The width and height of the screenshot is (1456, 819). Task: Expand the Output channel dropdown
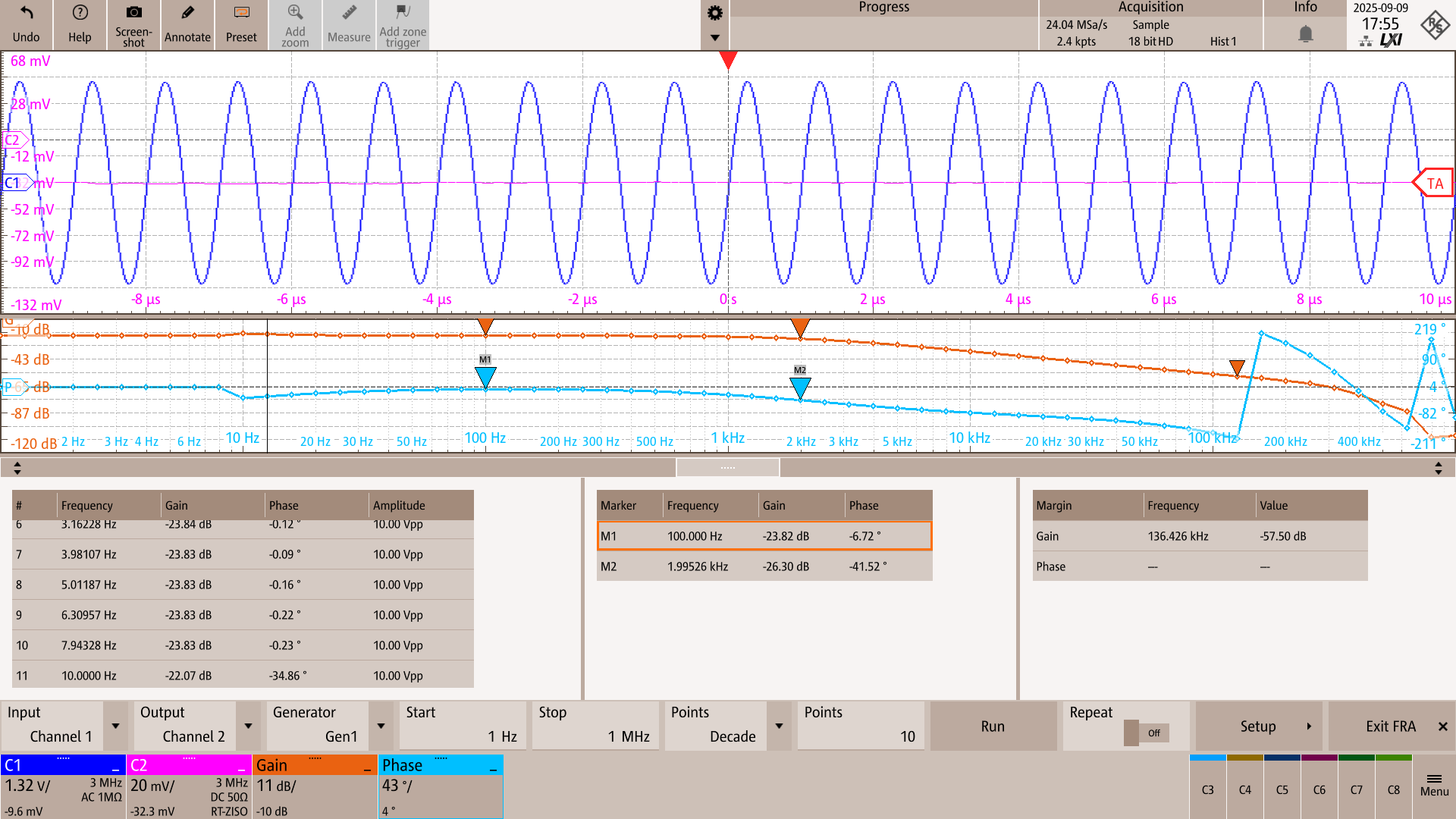click(x=248, y=726)
